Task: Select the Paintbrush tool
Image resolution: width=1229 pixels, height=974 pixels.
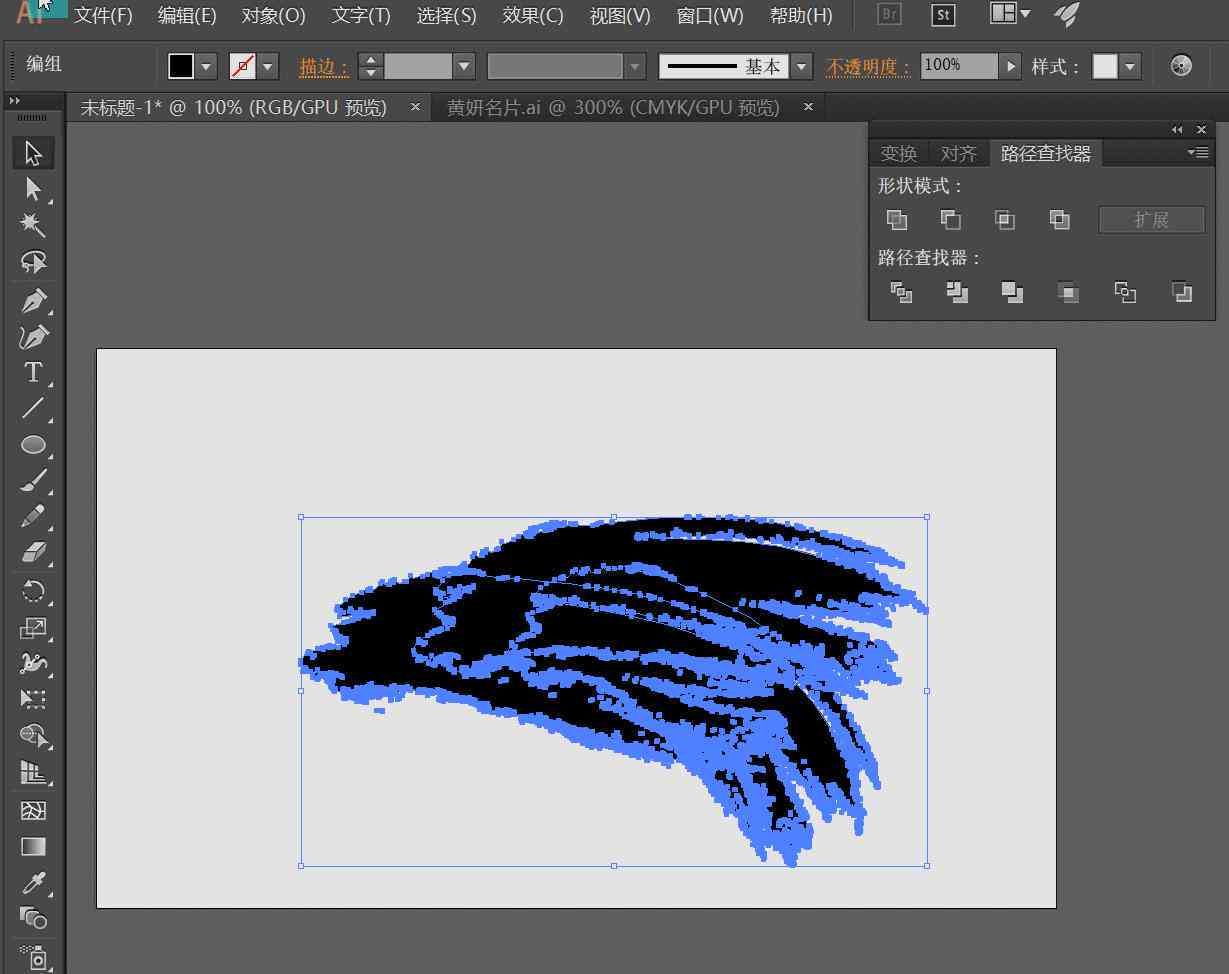Action: click(33, 481)
